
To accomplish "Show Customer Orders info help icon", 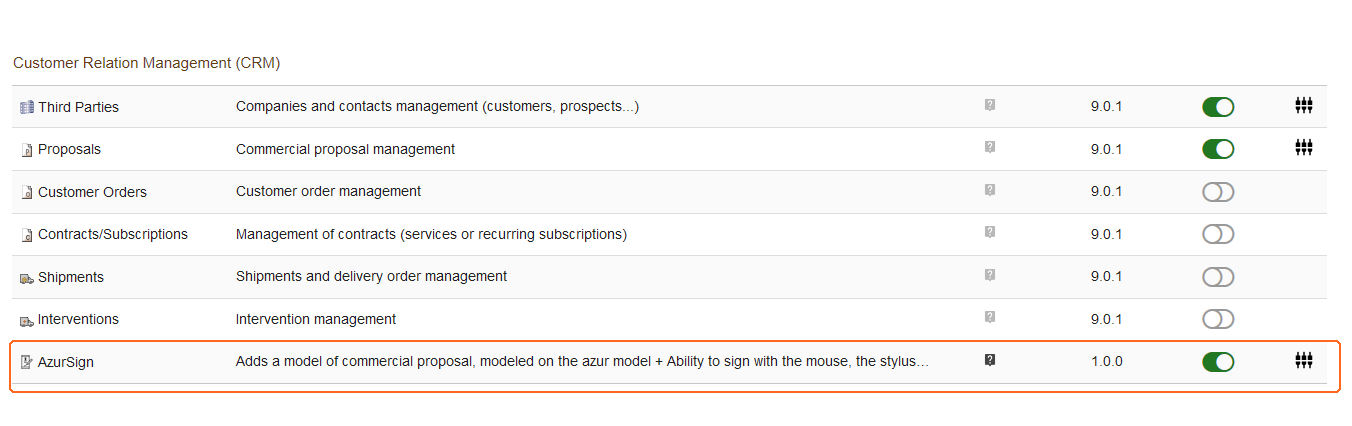I will (x=990, y=190).
